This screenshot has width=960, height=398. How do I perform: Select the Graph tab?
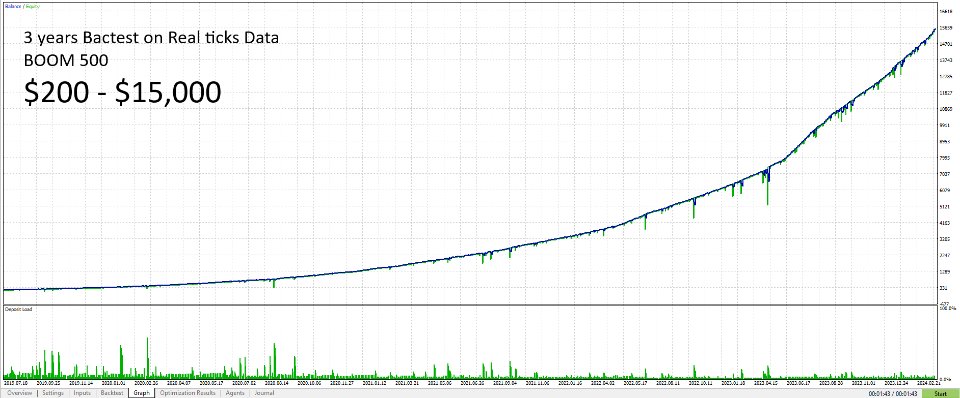click(141, 393)
